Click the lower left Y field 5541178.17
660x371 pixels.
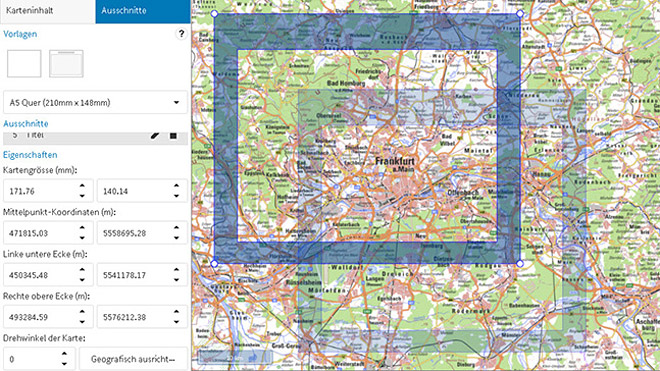point(135,275)
